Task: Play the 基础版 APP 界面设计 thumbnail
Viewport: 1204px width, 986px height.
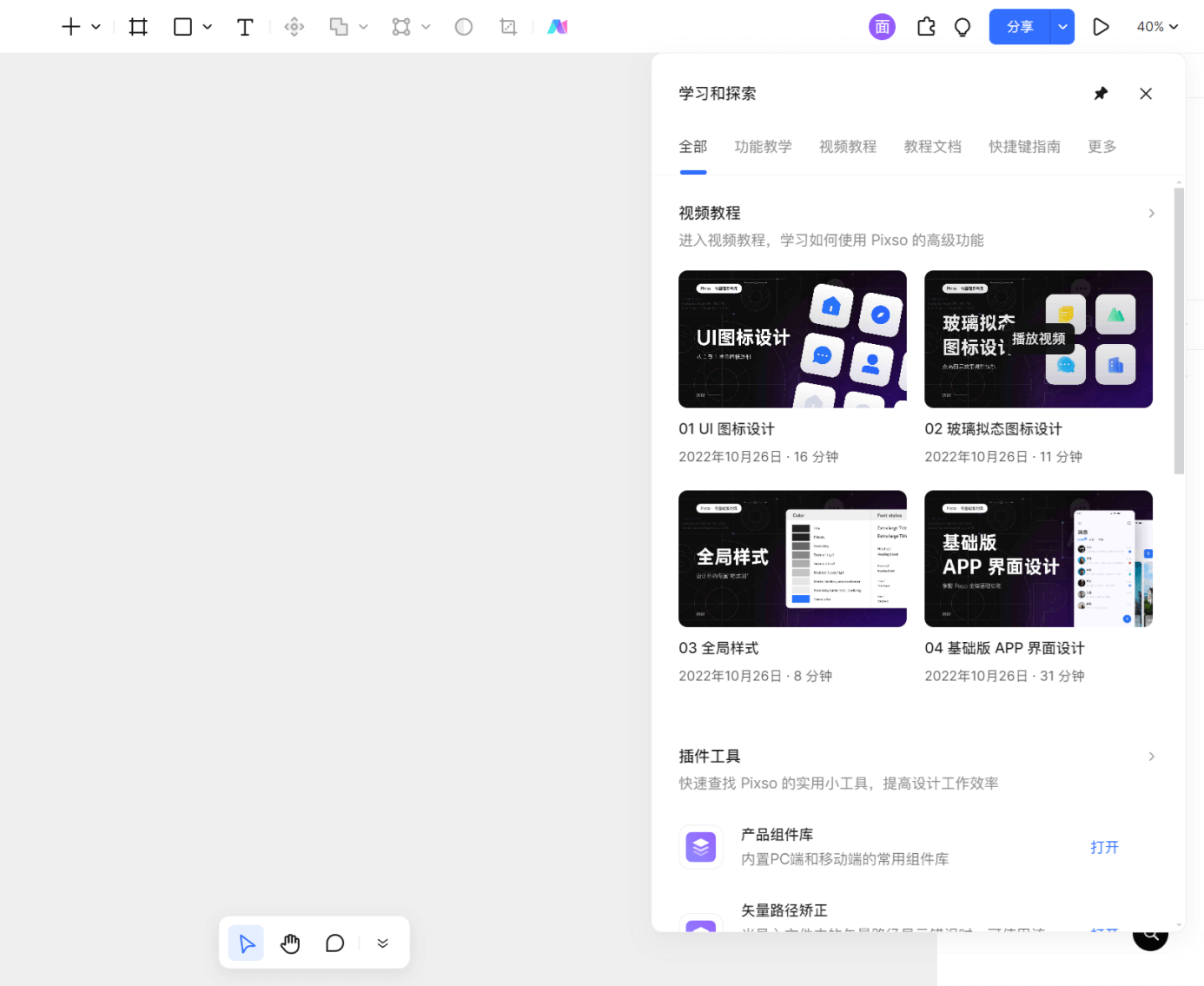Action: [1038, 559]
